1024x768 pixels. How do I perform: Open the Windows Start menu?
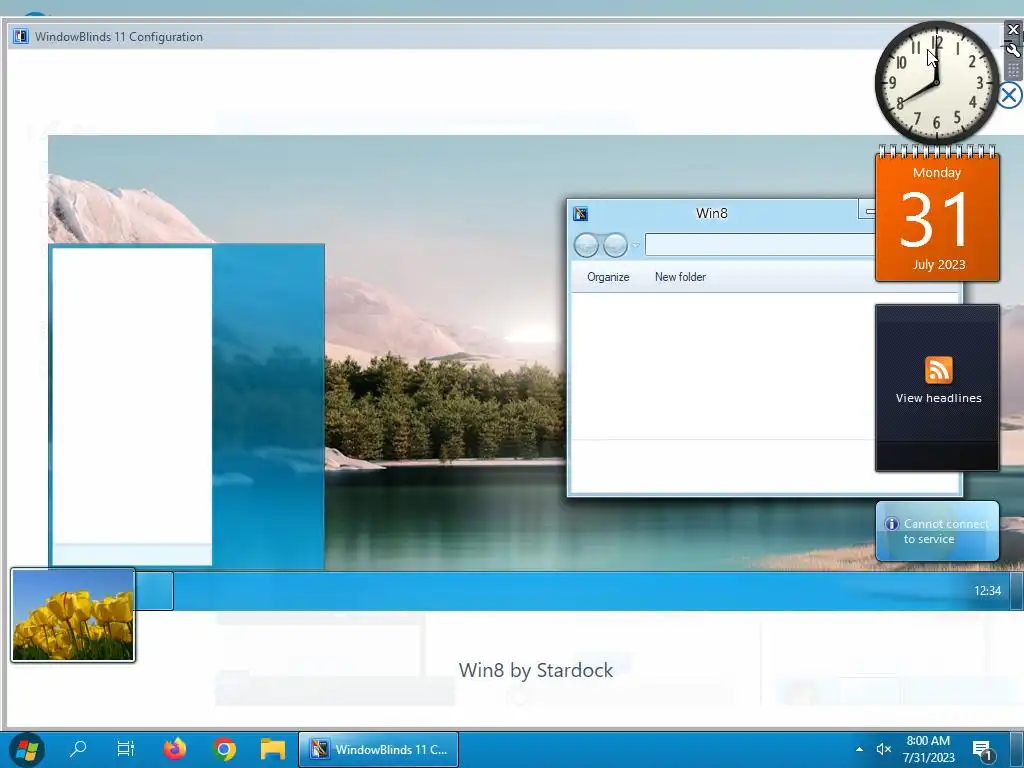[26, 749]
